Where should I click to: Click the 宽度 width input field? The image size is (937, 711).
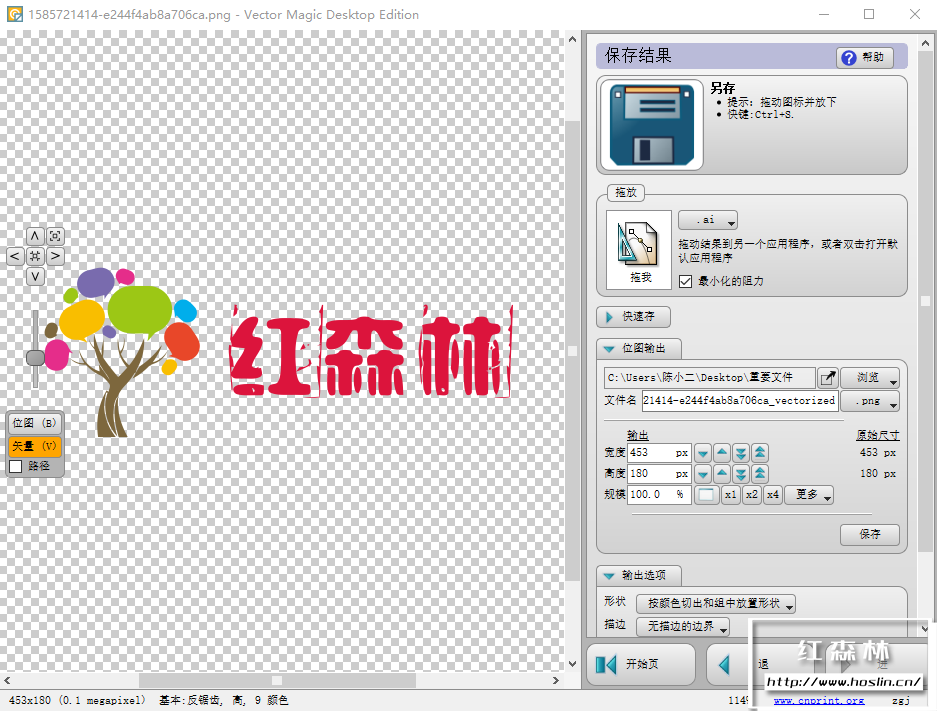(659, 453)
